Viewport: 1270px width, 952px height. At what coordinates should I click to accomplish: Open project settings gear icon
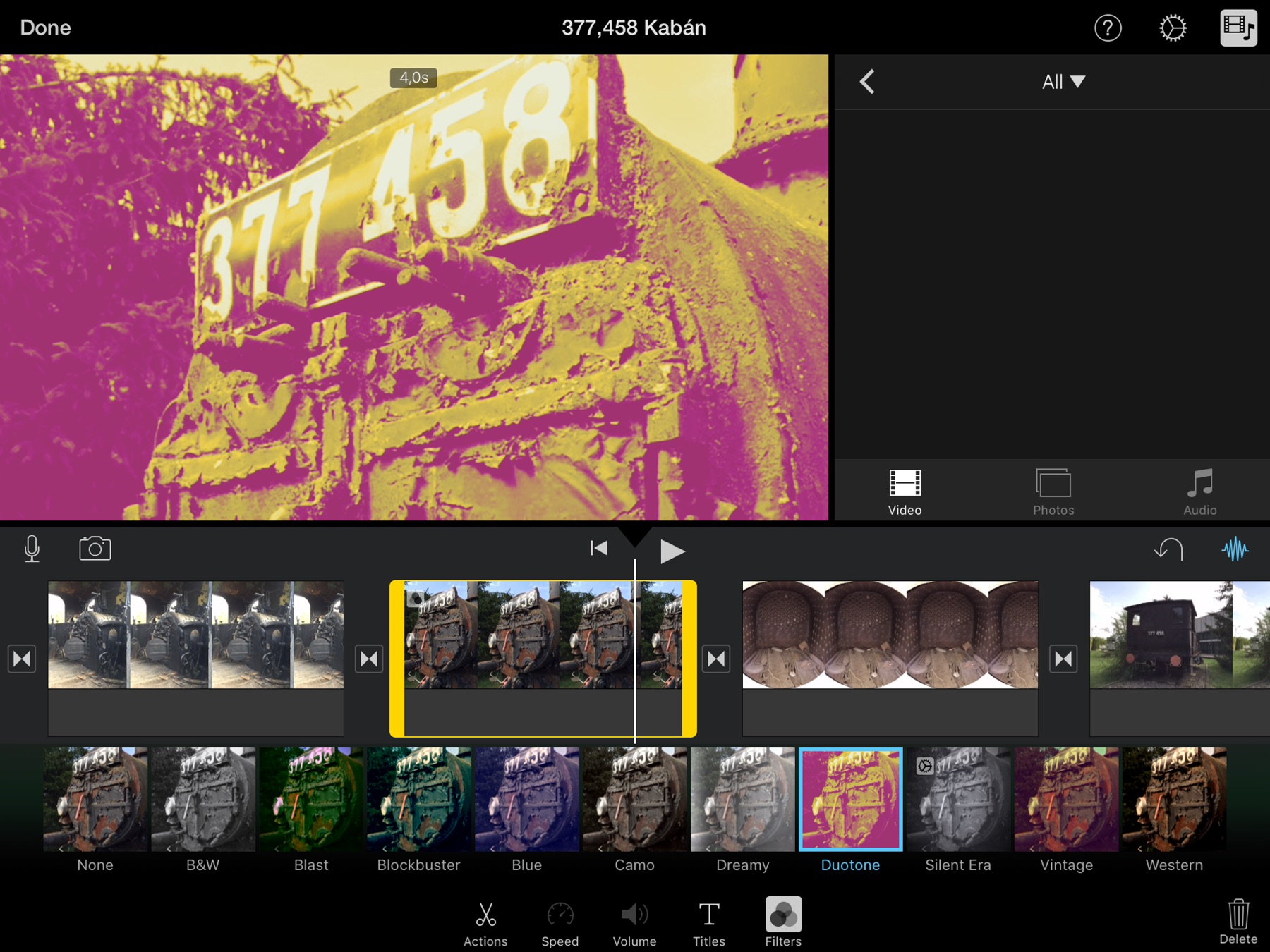click(1173, 28)
